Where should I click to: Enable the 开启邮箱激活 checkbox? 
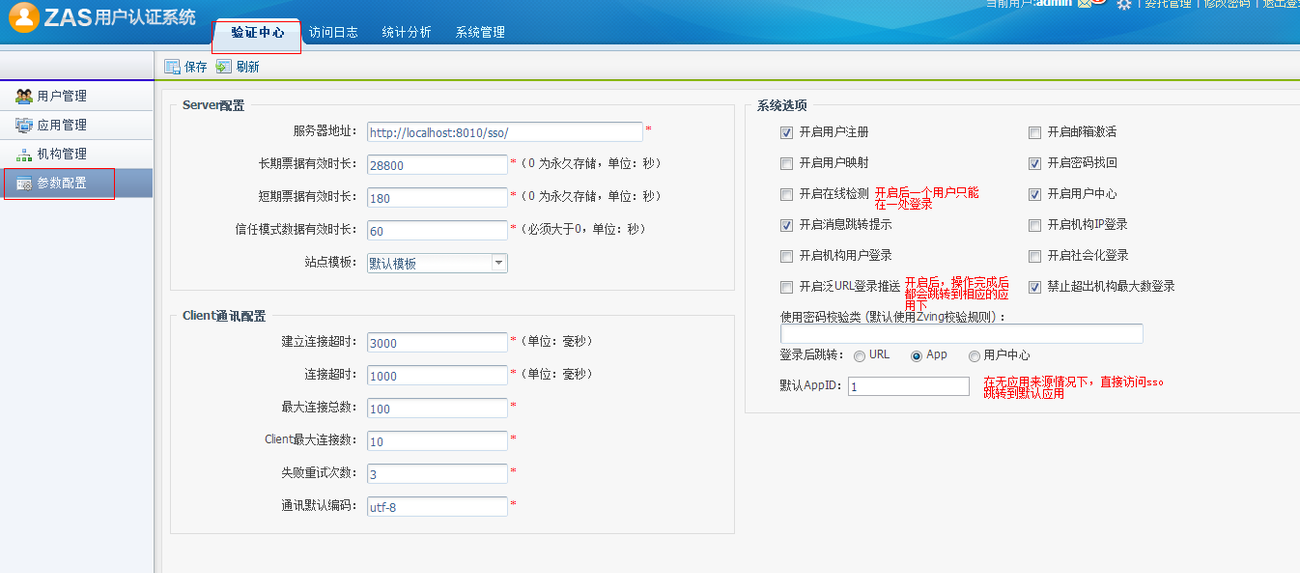1035,132
